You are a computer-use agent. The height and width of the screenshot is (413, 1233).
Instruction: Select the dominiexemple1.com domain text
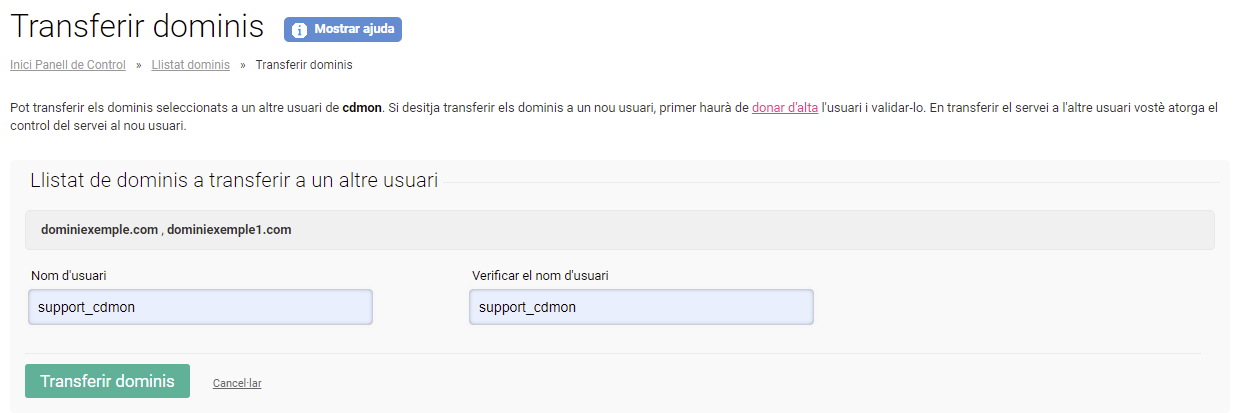229,229
